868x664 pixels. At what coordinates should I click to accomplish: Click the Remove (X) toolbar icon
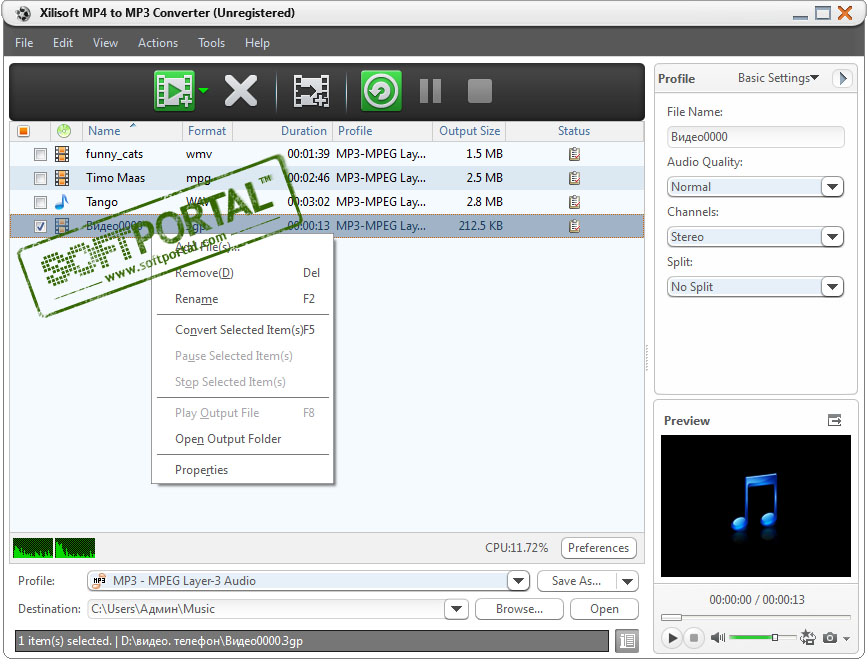[241, 90]
